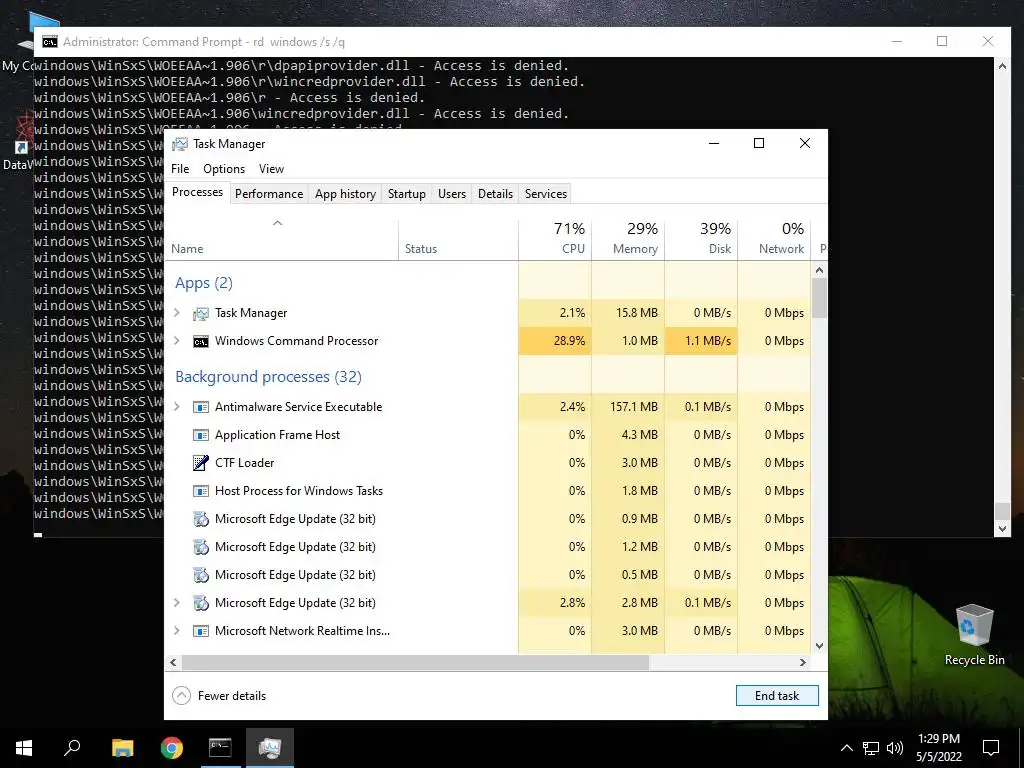1024x768 pixels.
Task: Open the File menu in Task Manager
Action: [180, 169]
